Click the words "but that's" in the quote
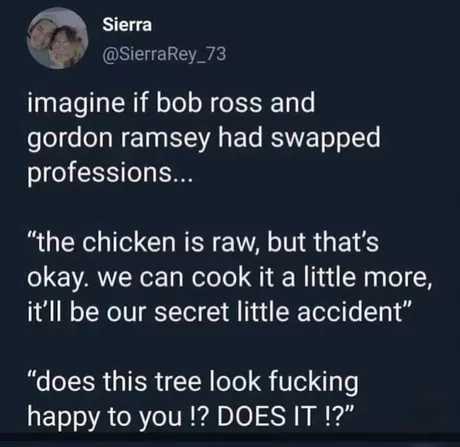This screenshot has height=447, width=460. pos(323,242)
